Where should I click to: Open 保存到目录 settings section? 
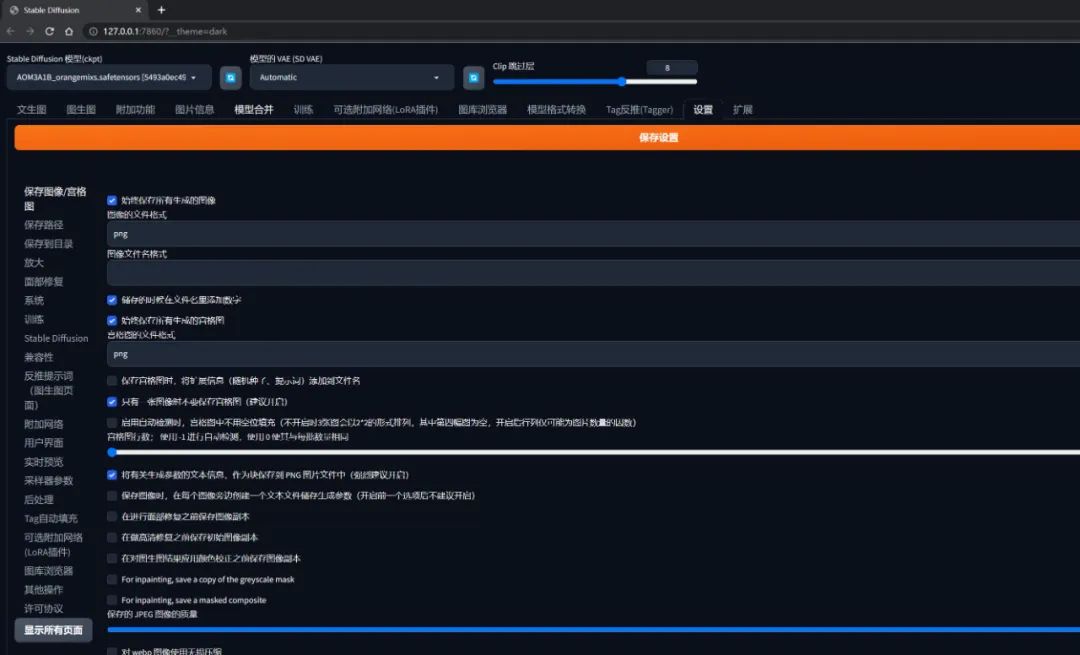(48, 244)
